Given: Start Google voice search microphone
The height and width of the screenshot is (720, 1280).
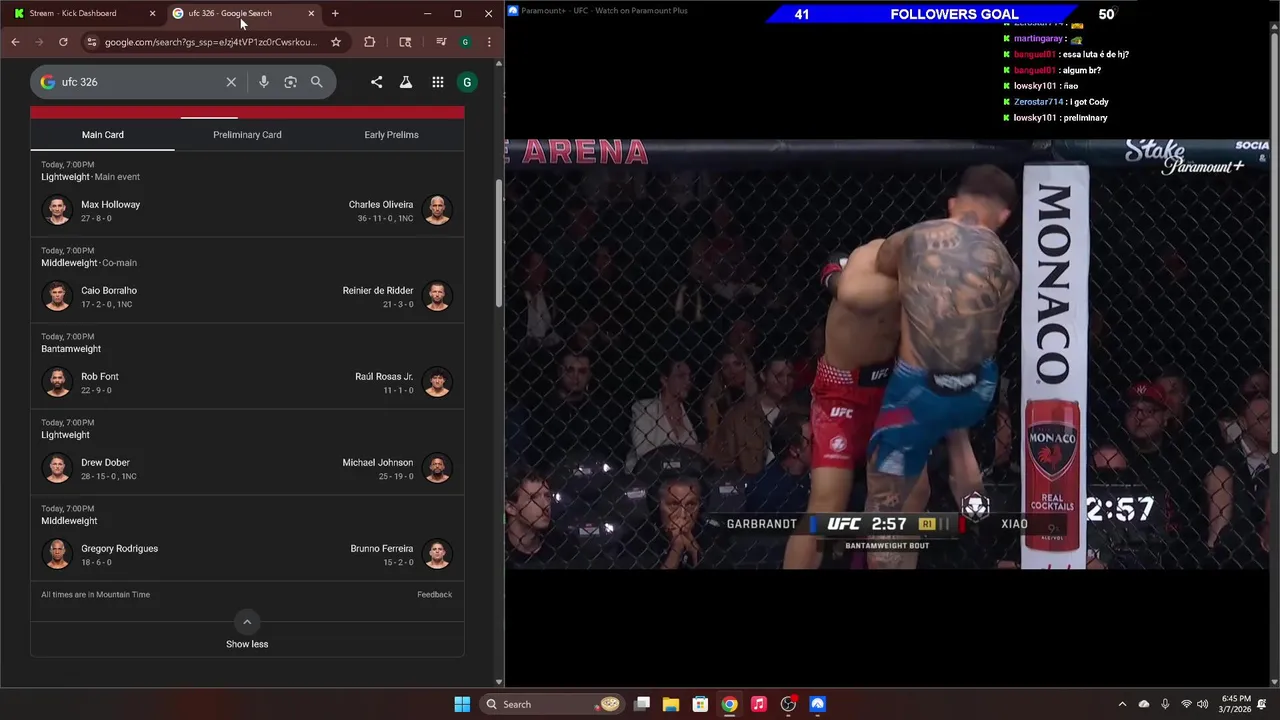Looking at the screenshot, I should (x=264, y=82).
